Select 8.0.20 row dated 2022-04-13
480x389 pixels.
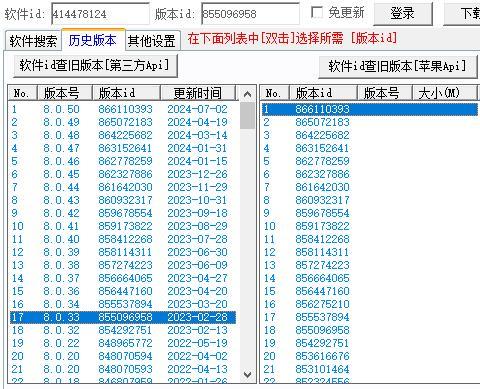pyautogui.click(x=123, y=369)
